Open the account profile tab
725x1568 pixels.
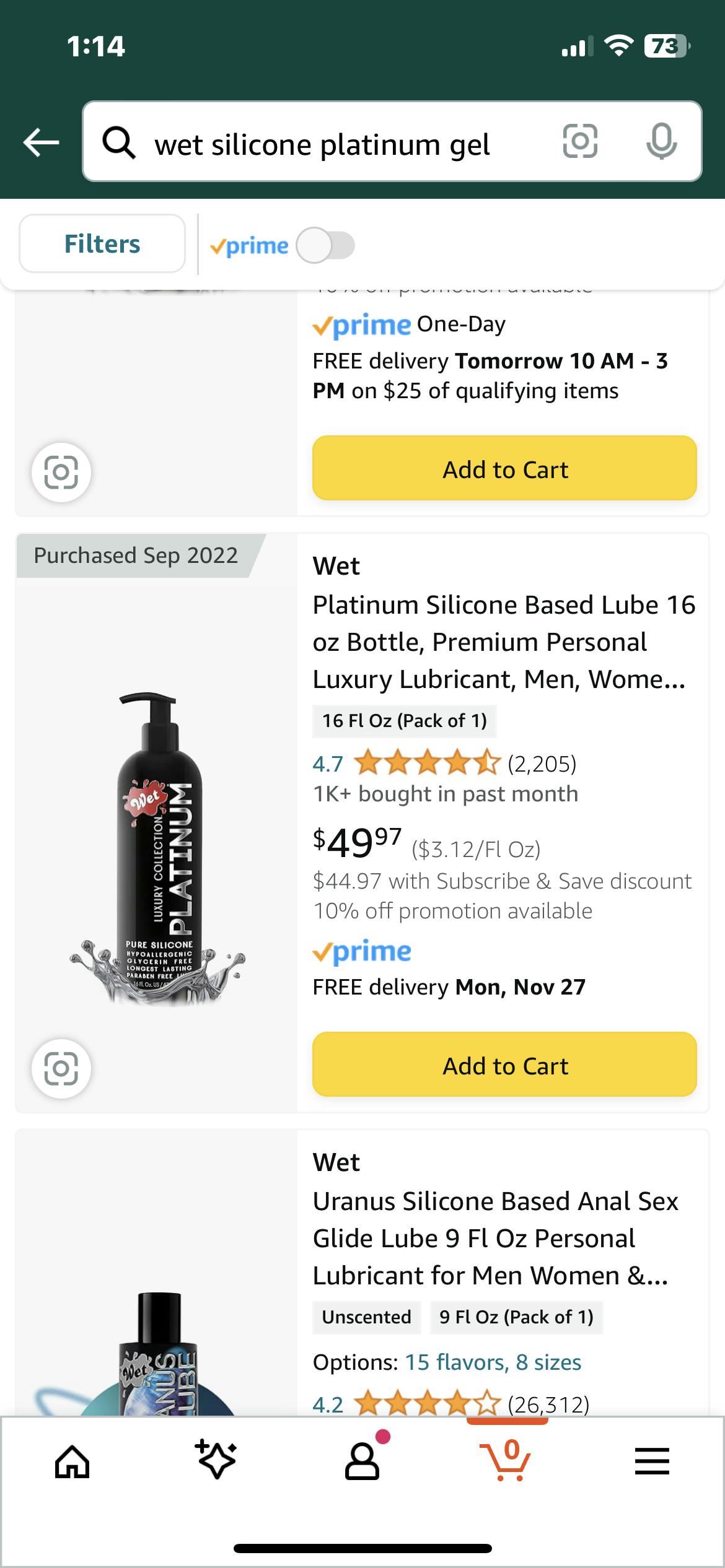(x=362, y=1461)
